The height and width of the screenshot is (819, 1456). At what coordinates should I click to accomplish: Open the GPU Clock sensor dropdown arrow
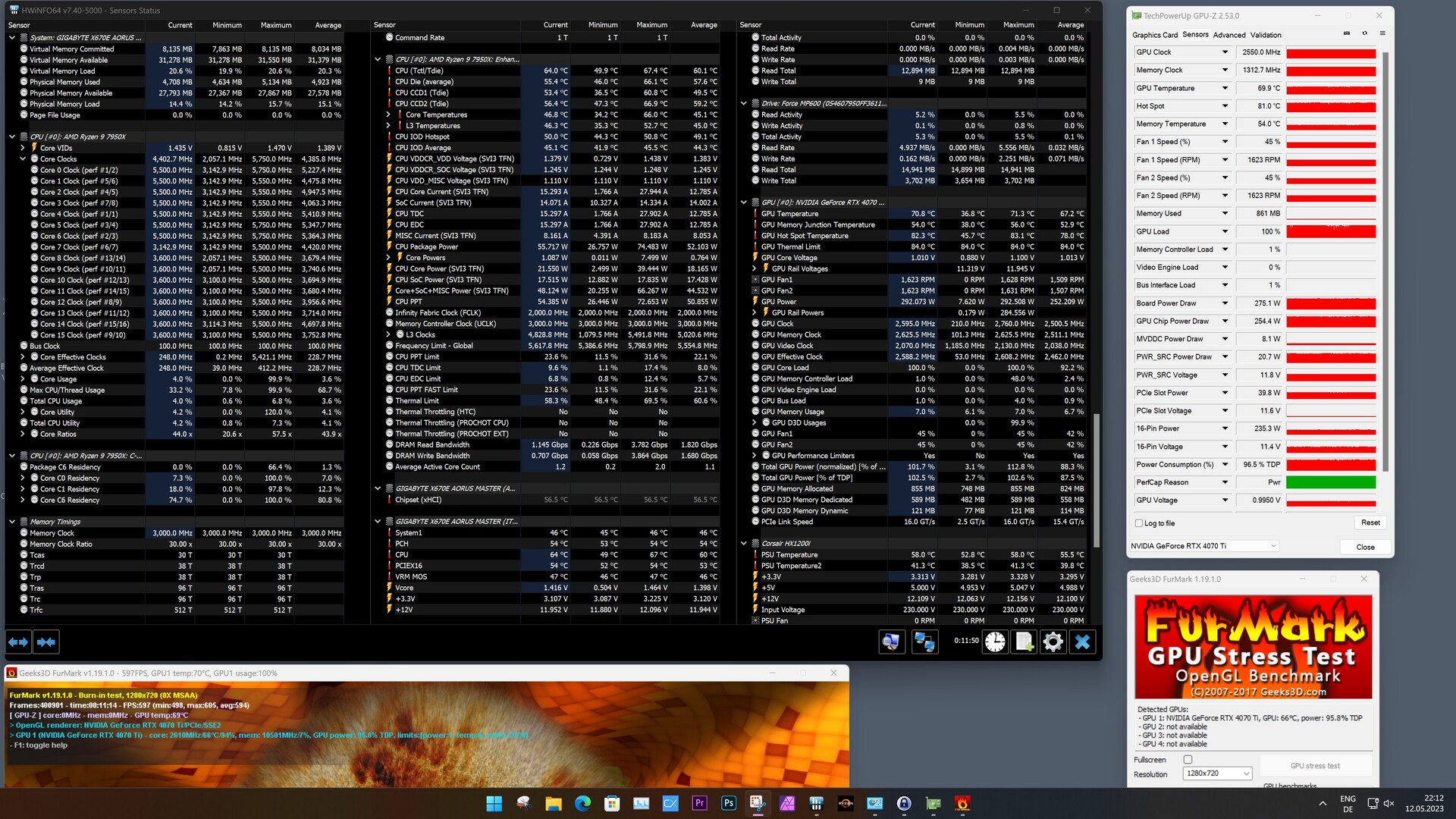coord(1225,52)
